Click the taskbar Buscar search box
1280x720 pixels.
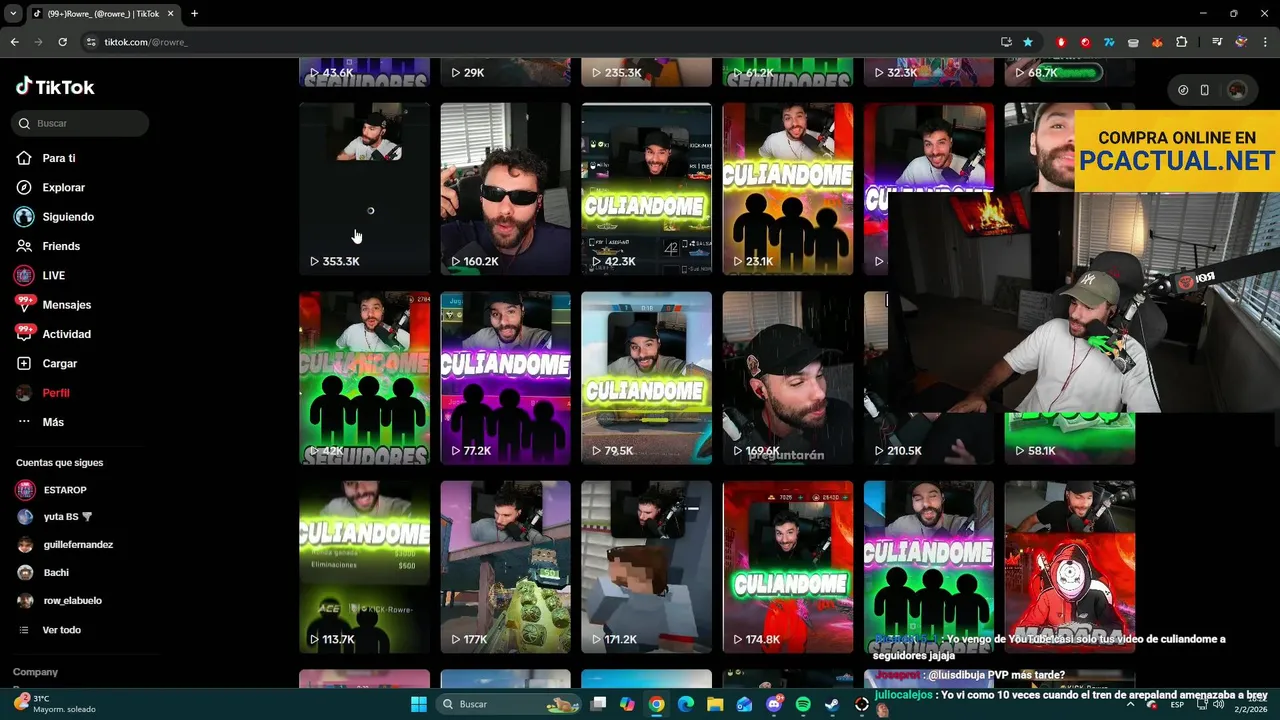511,704
